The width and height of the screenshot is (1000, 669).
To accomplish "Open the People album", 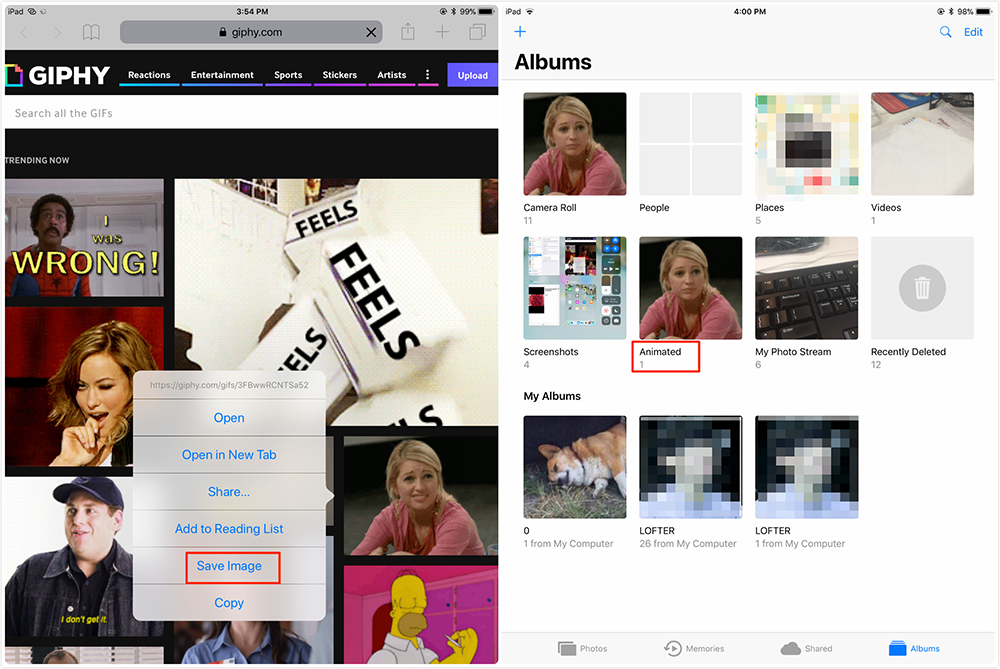I will pyautogui.click(x=691, y=143).
